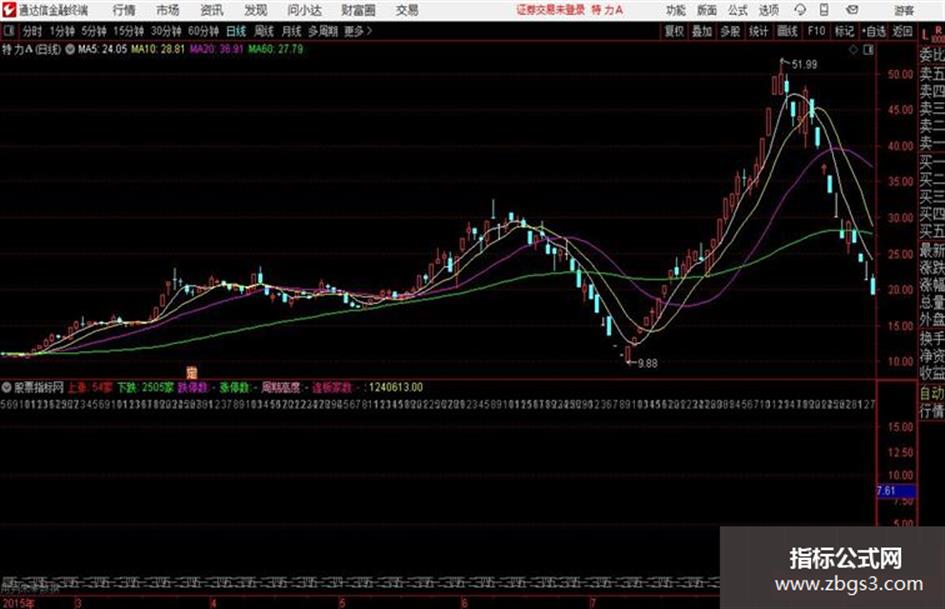Open the 交易 menu
This screenshot has width=945, height=609.
(407, 10)
